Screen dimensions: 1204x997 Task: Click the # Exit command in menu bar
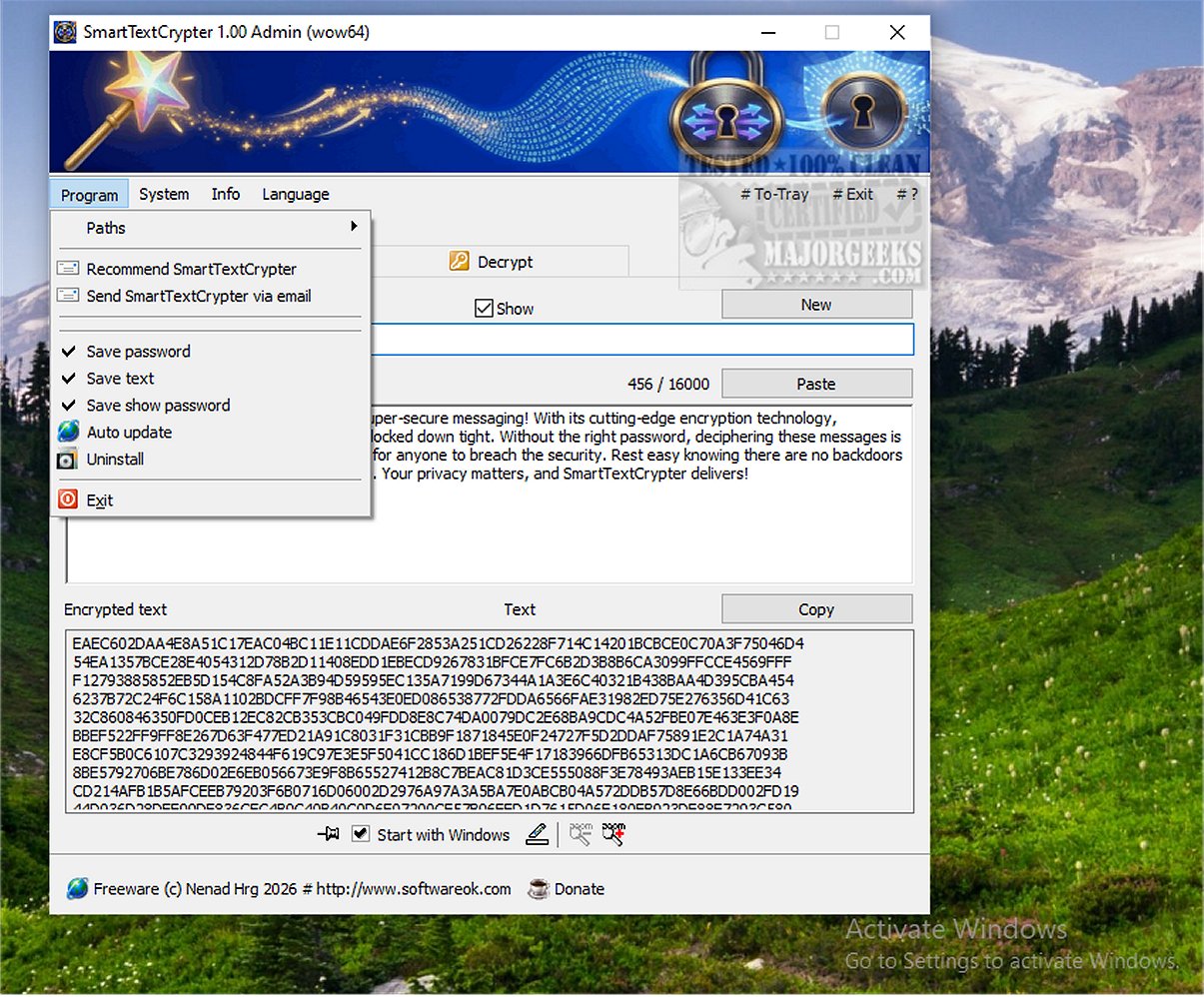pyautogui.click(x=852, y=194)
